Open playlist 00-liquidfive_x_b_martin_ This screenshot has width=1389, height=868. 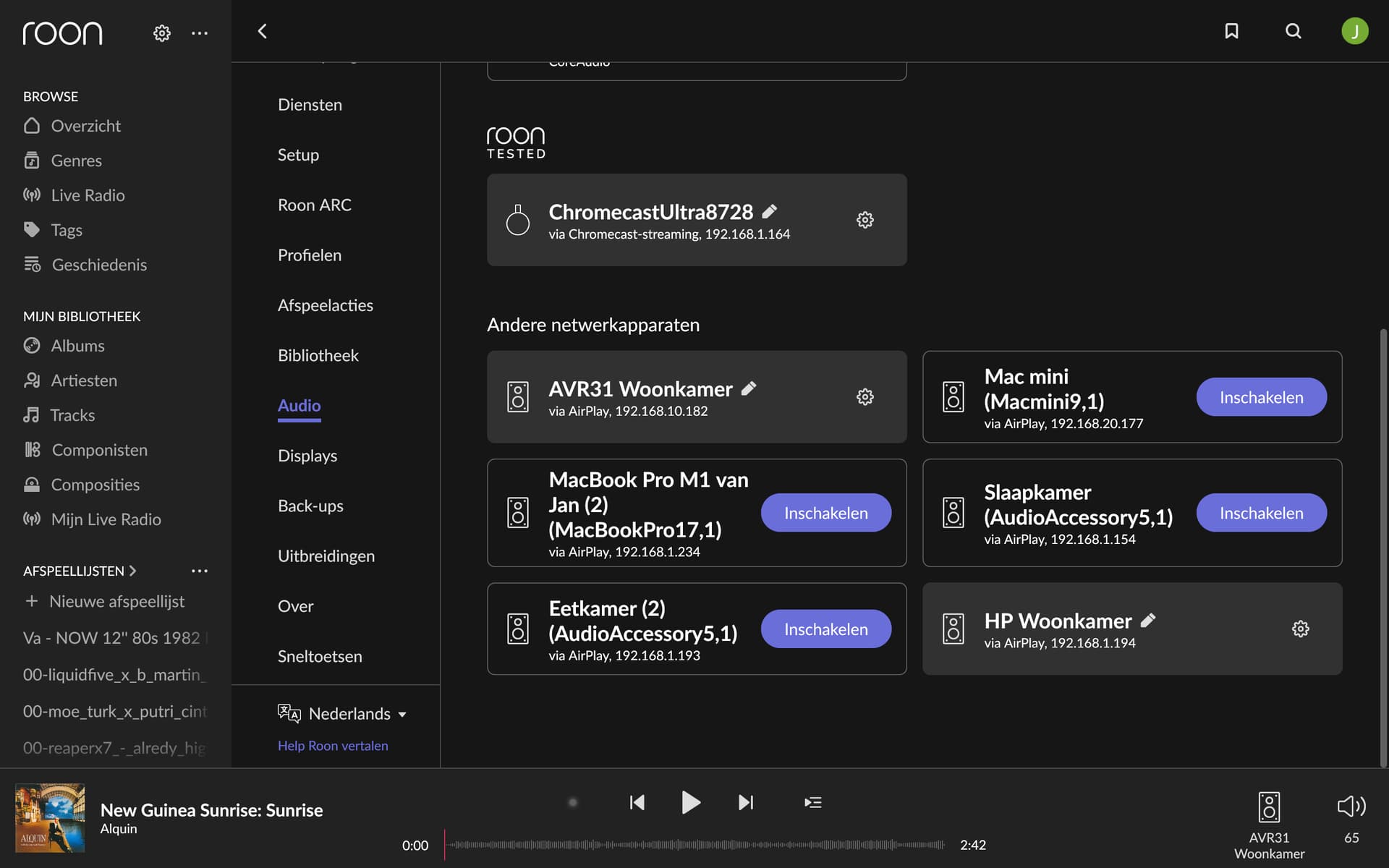tap(116, 675)
